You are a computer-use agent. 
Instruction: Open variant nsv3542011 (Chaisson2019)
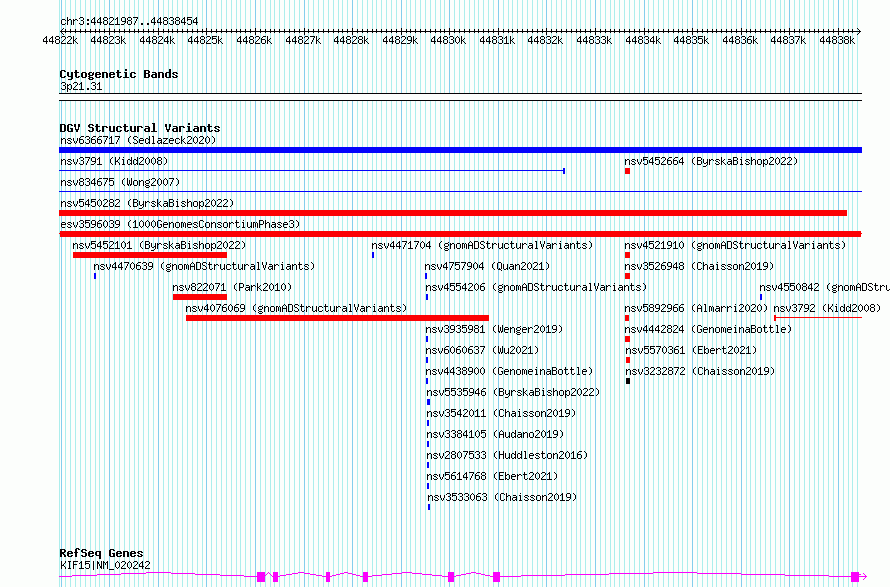(x=501, y=413)
